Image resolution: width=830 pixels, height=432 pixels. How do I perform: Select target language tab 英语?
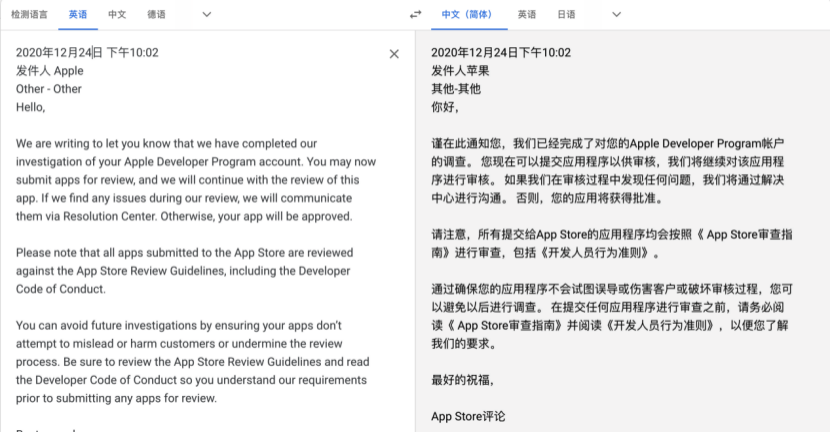pos(527,15)
